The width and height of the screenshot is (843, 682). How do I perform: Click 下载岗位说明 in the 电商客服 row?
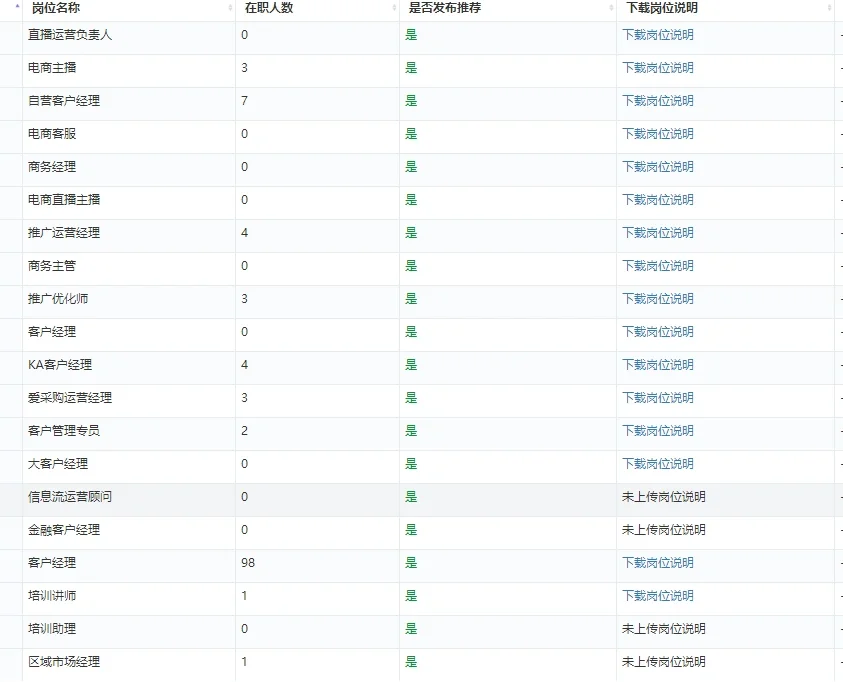657,134
